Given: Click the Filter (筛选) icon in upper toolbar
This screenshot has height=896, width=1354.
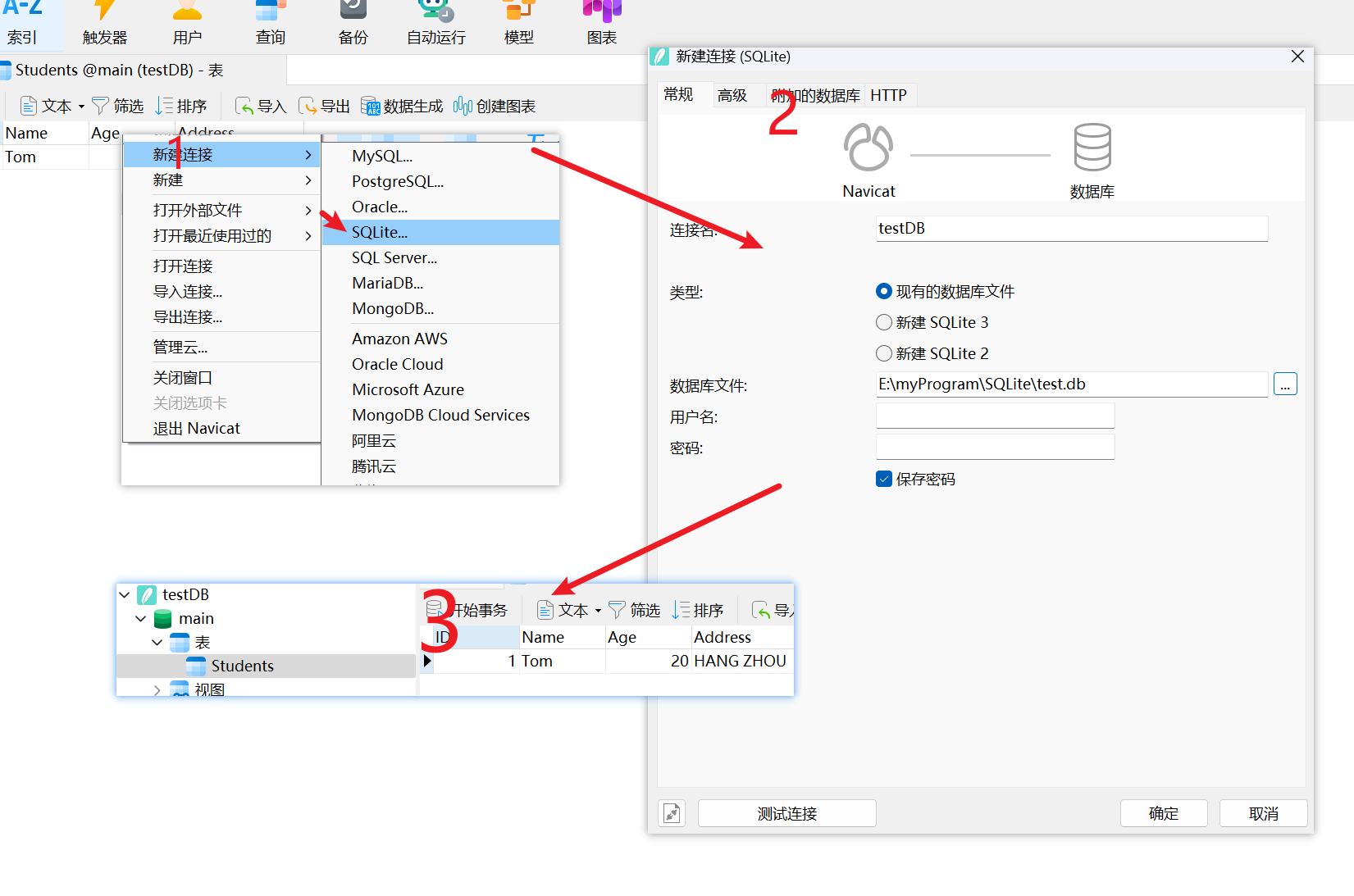Looking at the screenshot, I should point(100,106).
